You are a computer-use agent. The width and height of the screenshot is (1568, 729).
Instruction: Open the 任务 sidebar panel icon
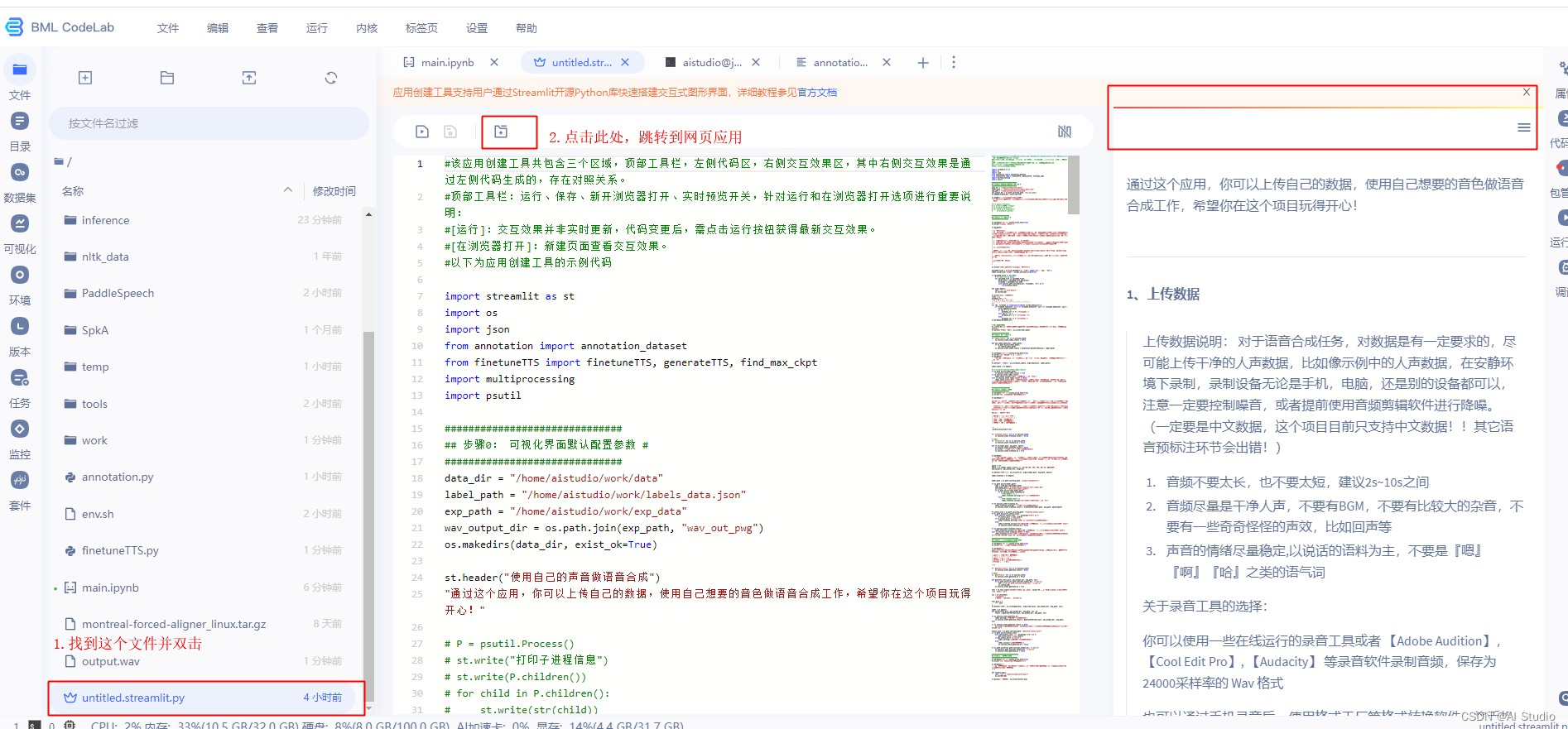[20, 377]
